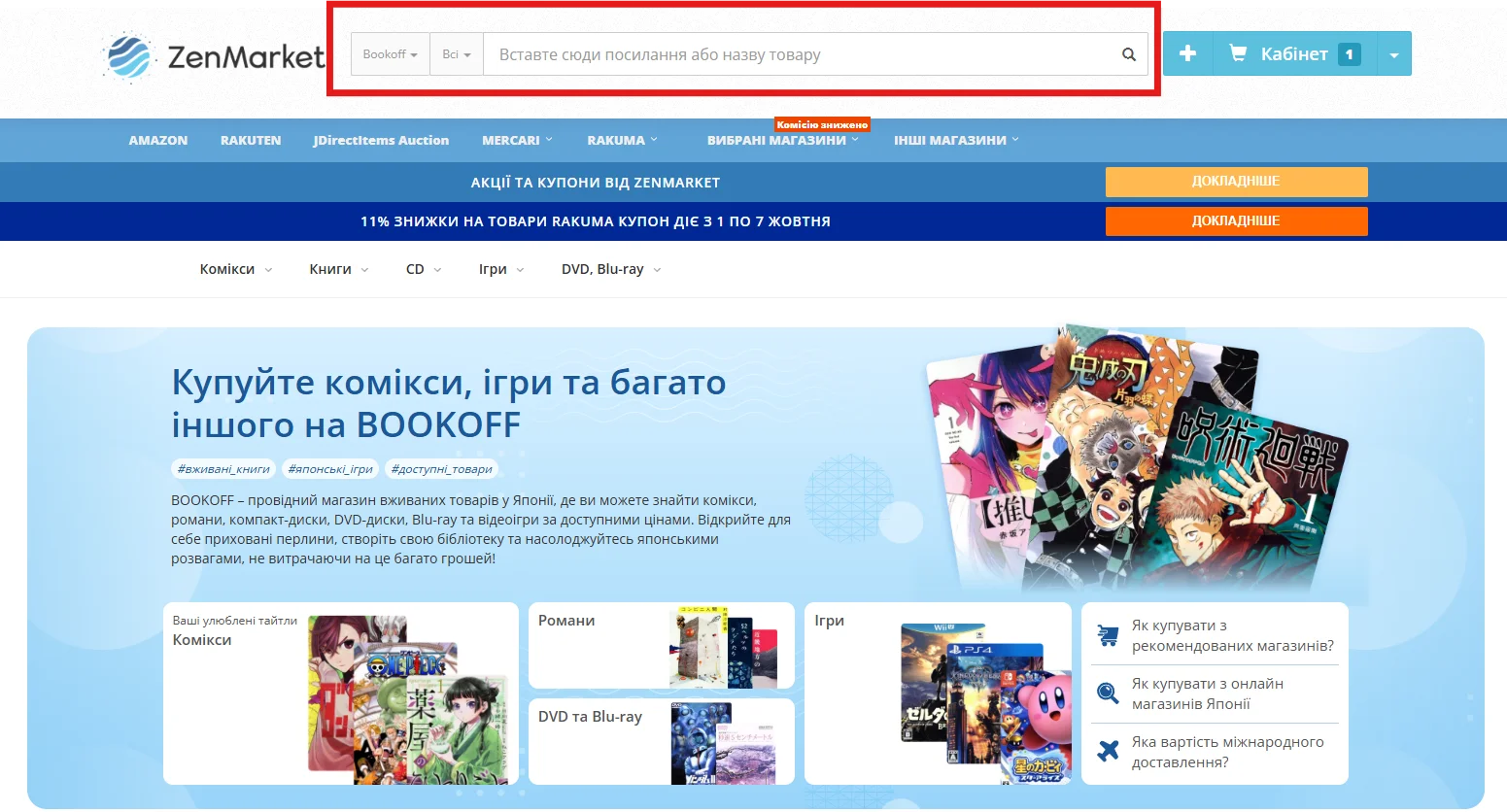
Task: Click magnifier icon beside online shops help
Action: point(1108,694)
